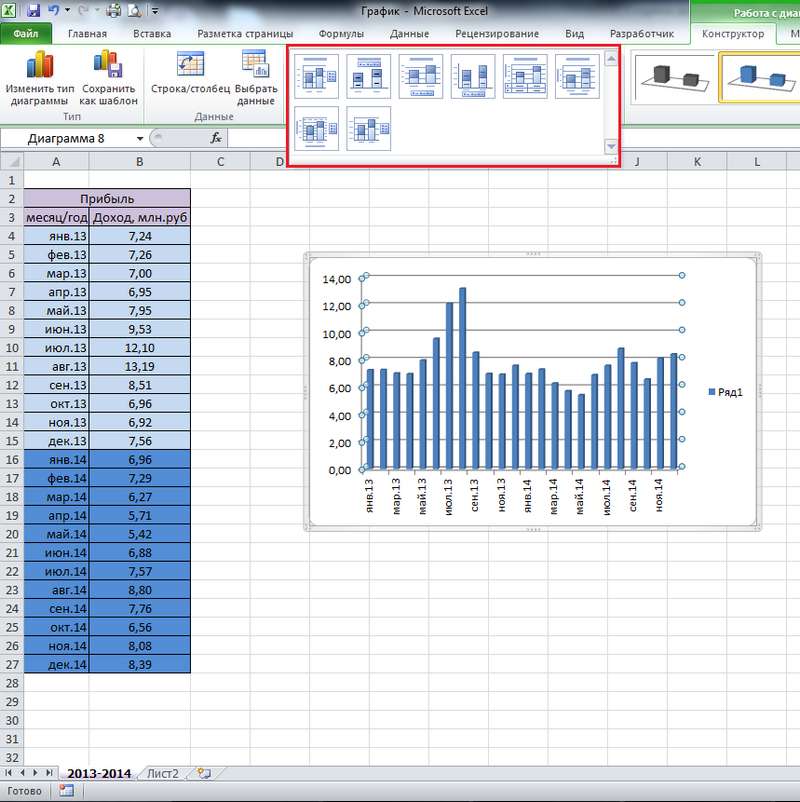The height and width of the screenshot is (802, 800).
Task: Click the Redo arrow icon
Action: coord(84,10)
